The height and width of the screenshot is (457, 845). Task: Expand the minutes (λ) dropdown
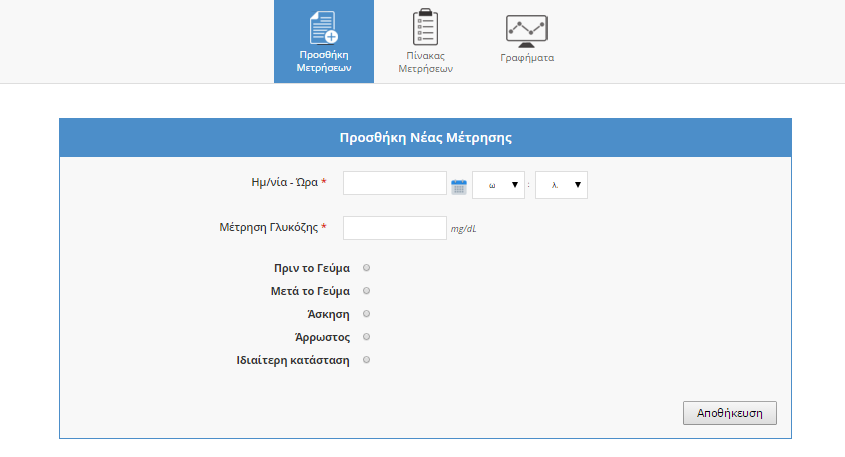(561, 185)
